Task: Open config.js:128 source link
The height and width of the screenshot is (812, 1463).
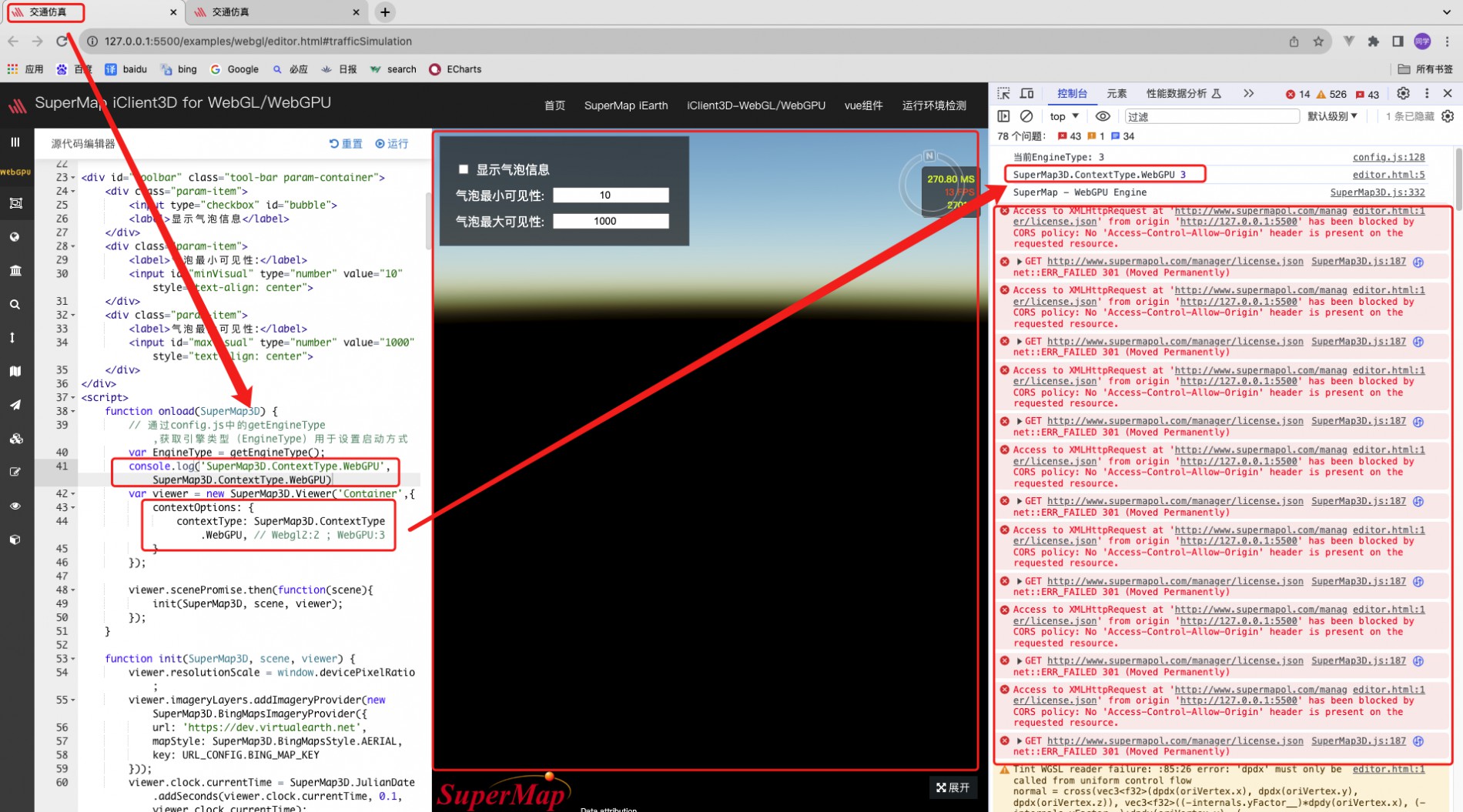Action: [1388, 157]
